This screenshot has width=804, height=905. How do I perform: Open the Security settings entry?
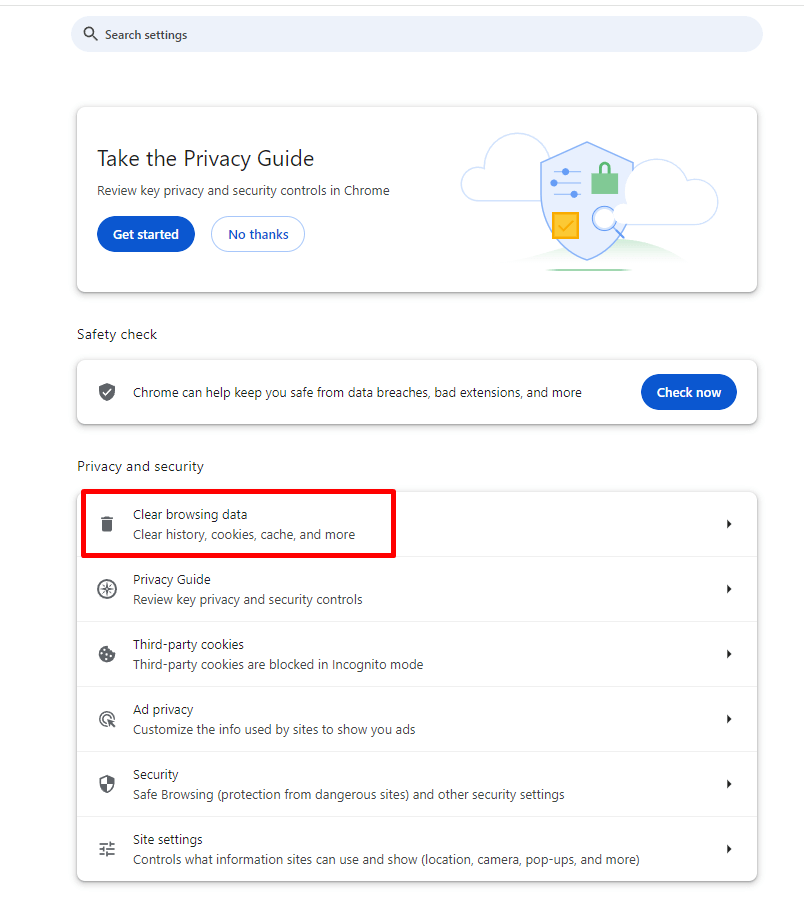point(348,784)
